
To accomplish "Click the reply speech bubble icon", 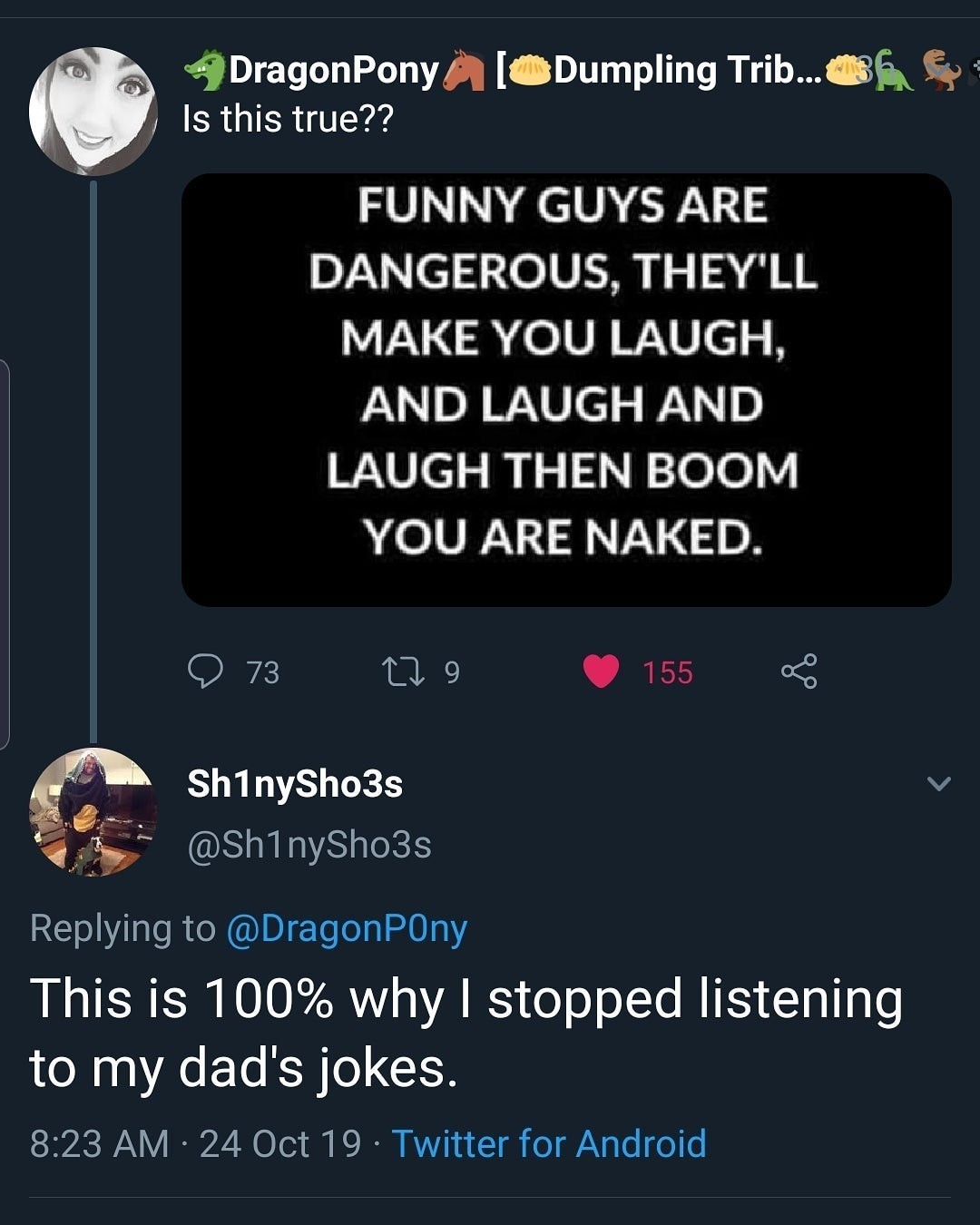I will coord(206,671).
